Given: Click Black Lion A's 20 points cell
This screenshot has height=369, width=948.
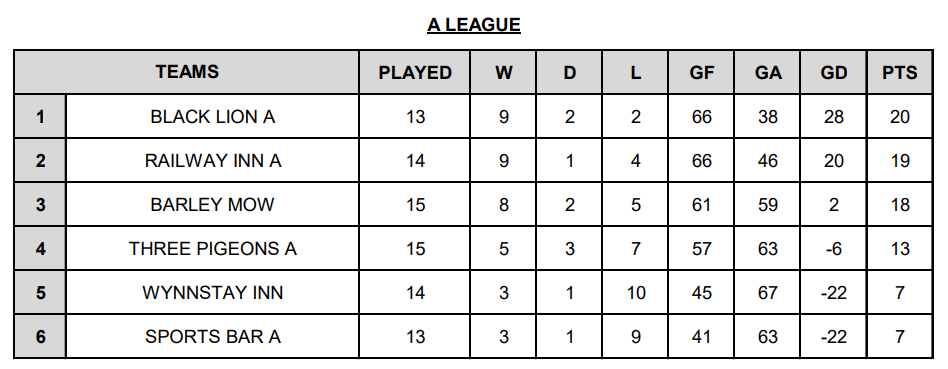Looking at the screenshot, I should (x=900, y=116).
